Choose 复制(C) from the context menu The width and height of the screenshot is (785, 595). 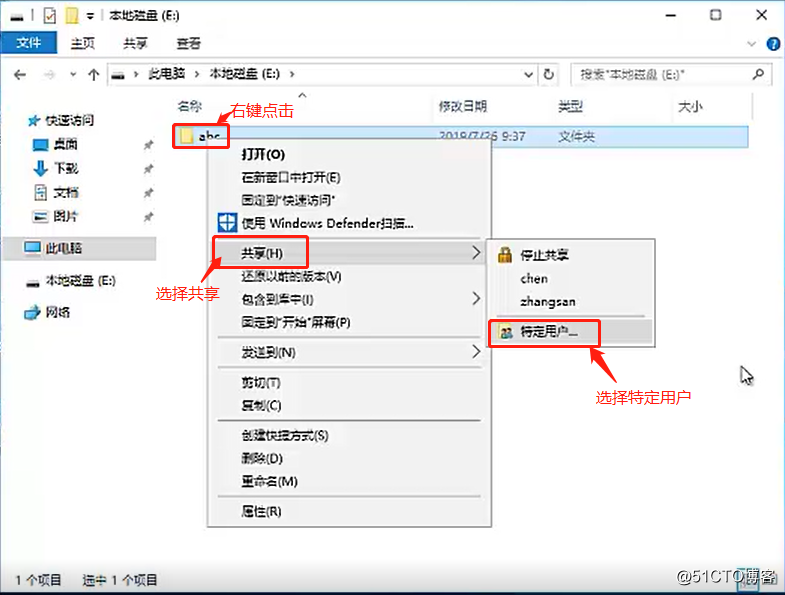[x=261, y=406]
